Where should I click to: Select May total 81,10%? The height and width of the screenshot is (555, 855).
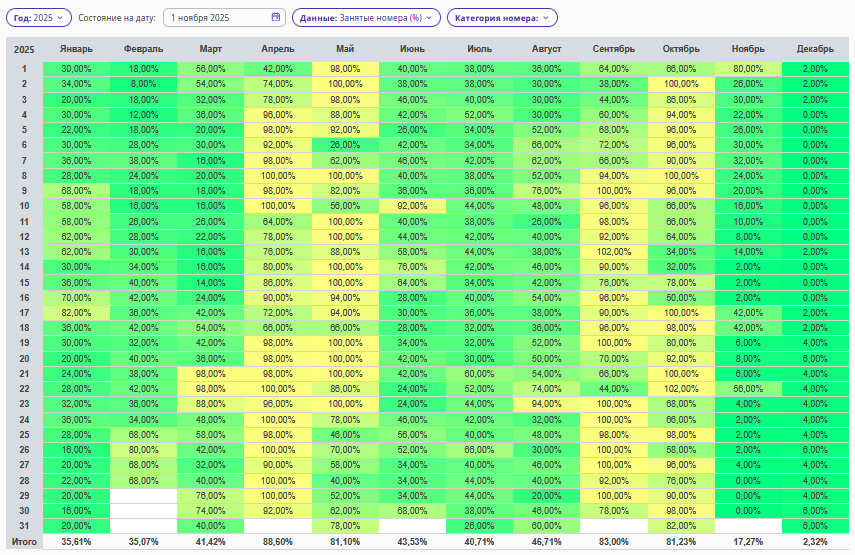tap(345, 542)
